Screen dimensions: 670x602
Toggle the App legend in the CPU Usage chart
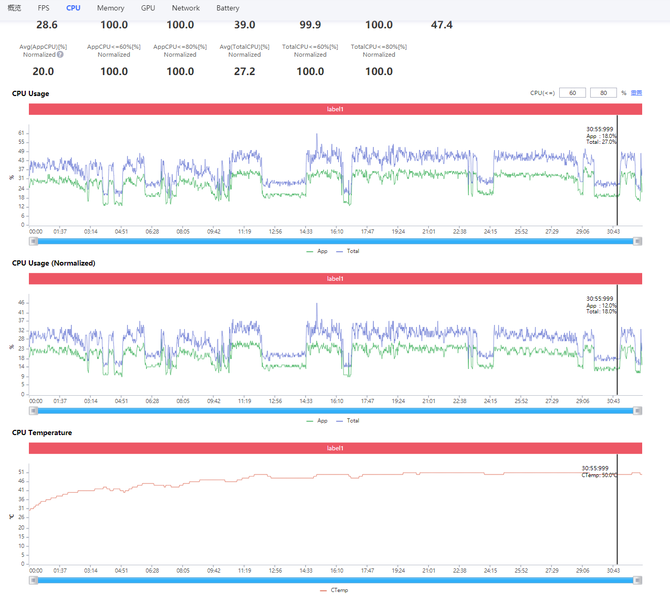coord(318,251)
